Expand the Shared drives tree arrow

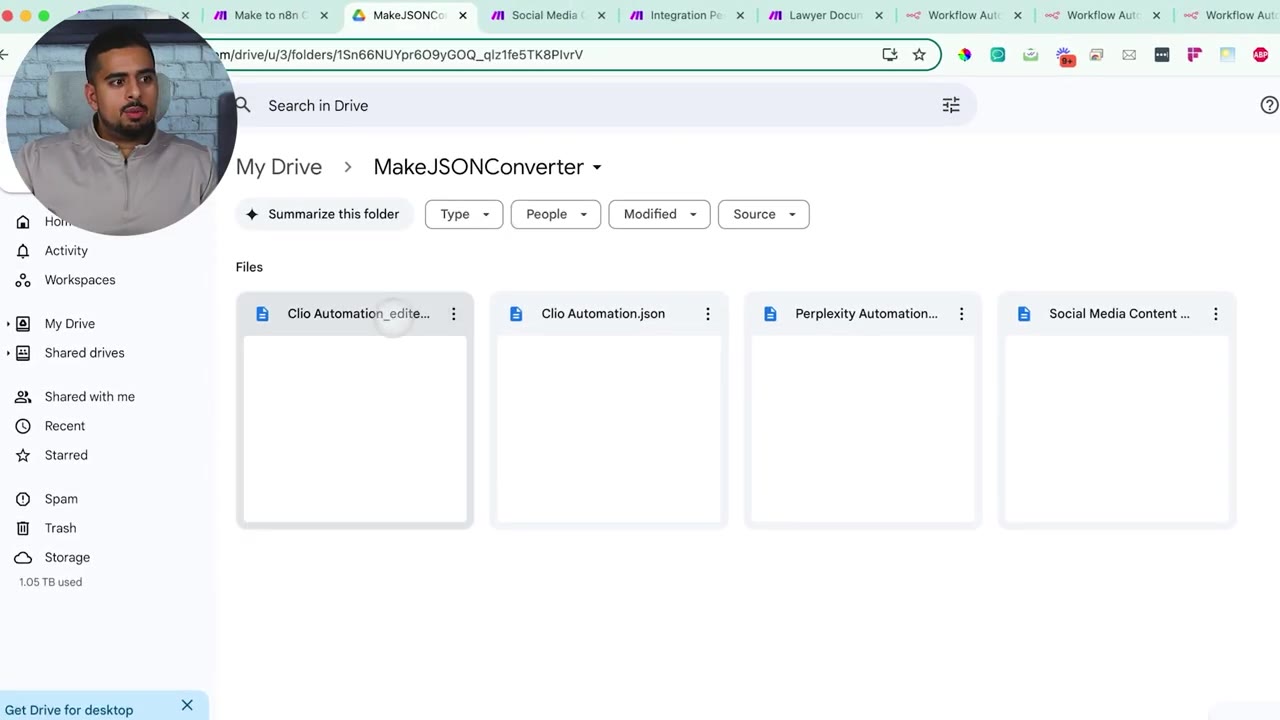pos(9,353)
